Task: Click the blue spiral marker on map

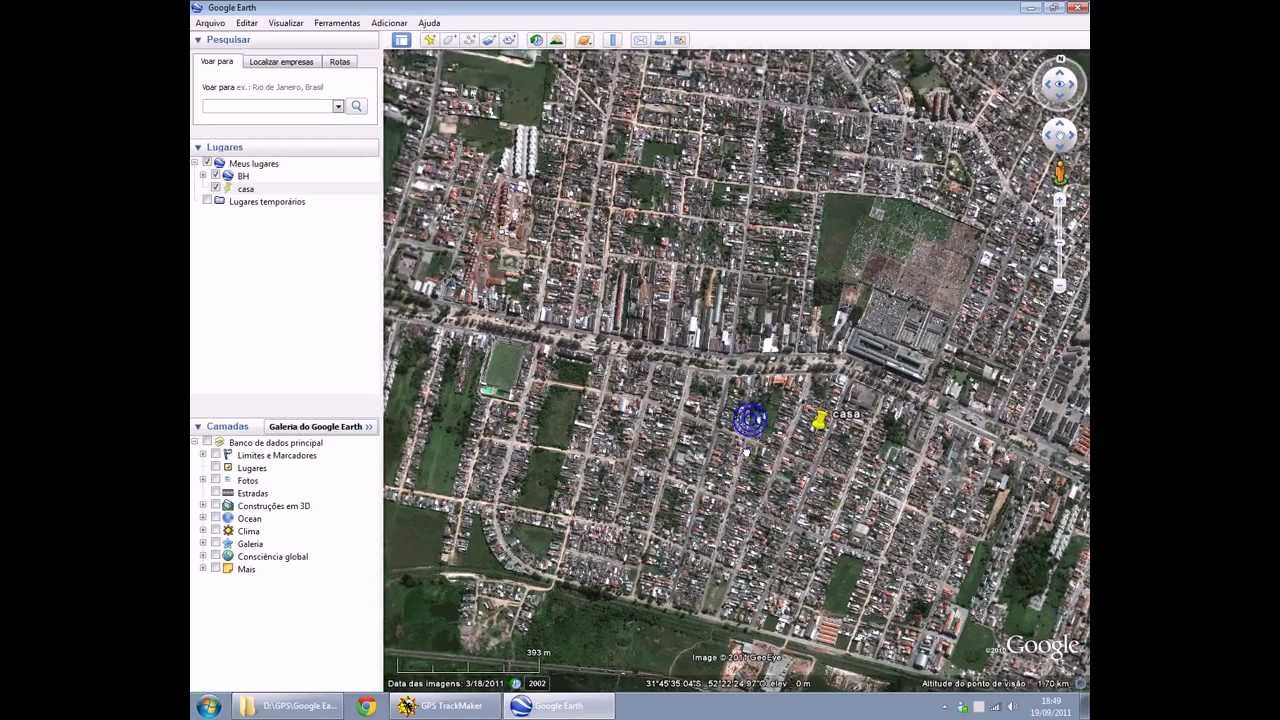Action: point(750,419)
